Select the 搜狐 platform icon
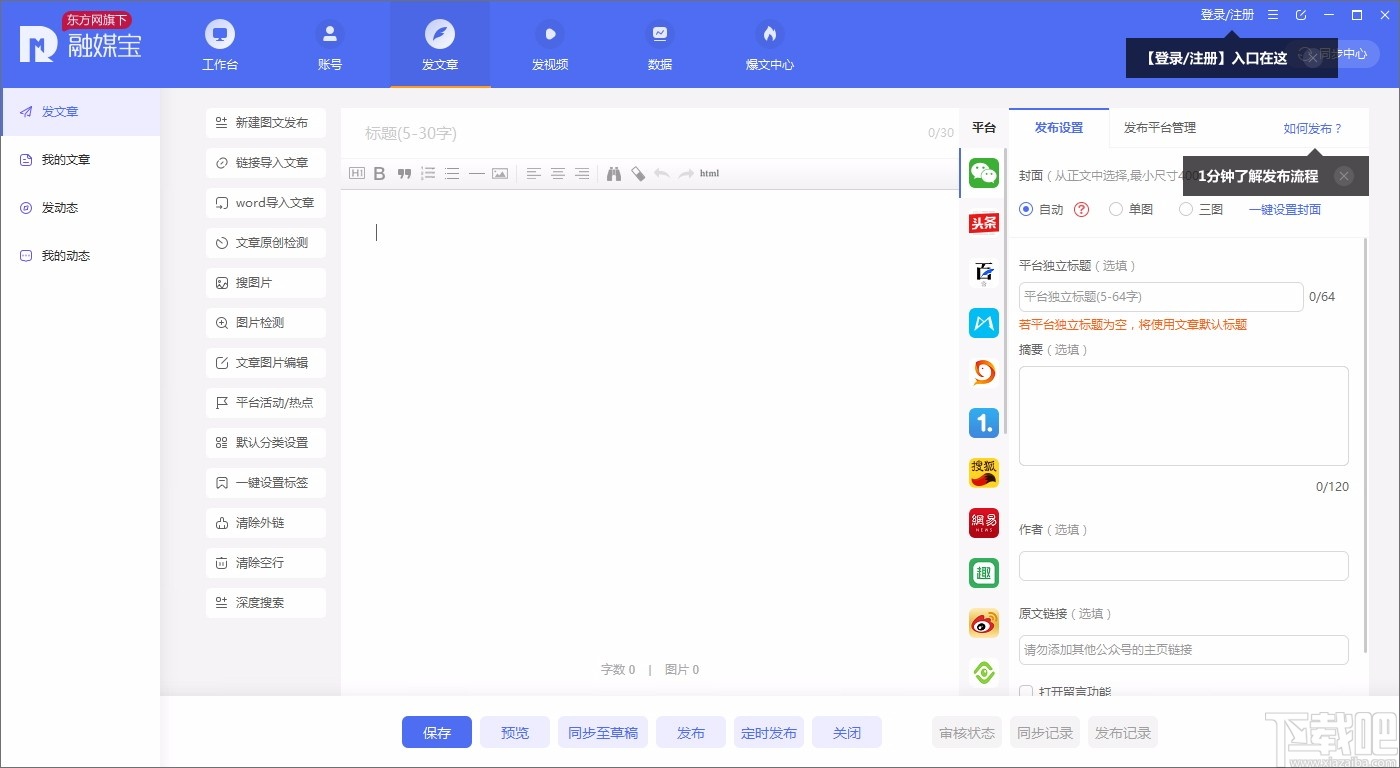The image size is (1400, 768). coord(983,472)
